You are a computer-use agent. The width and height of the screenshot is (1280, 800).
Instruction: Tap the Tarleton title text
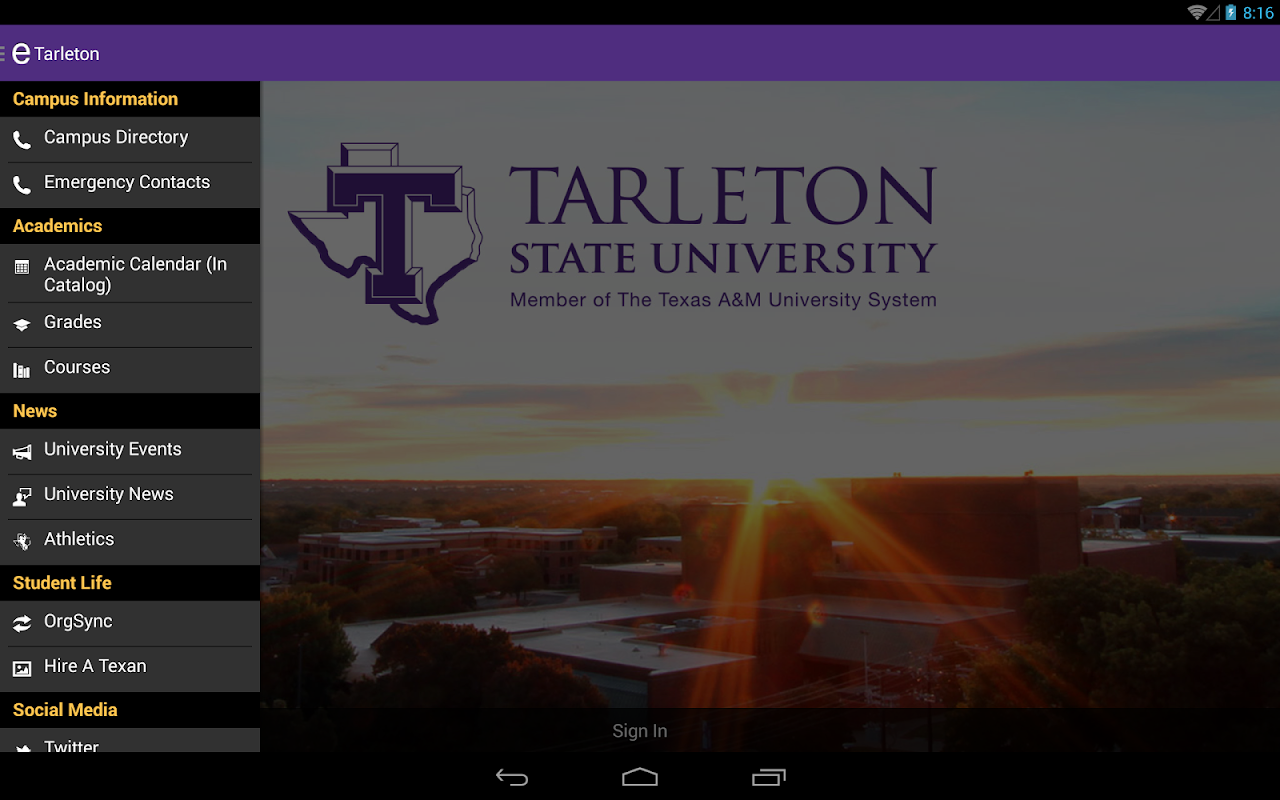click(x=67, y=54)
